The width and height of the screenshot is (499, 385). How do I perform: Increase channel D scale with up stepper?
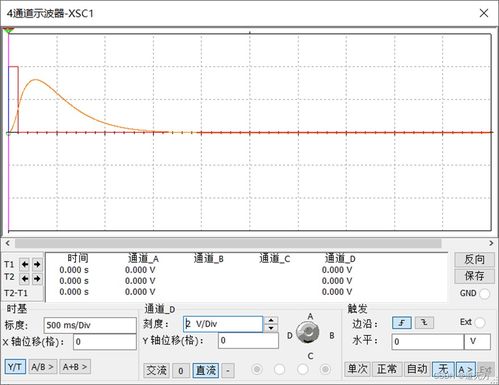pyautogui.click(x=271, y=320)
